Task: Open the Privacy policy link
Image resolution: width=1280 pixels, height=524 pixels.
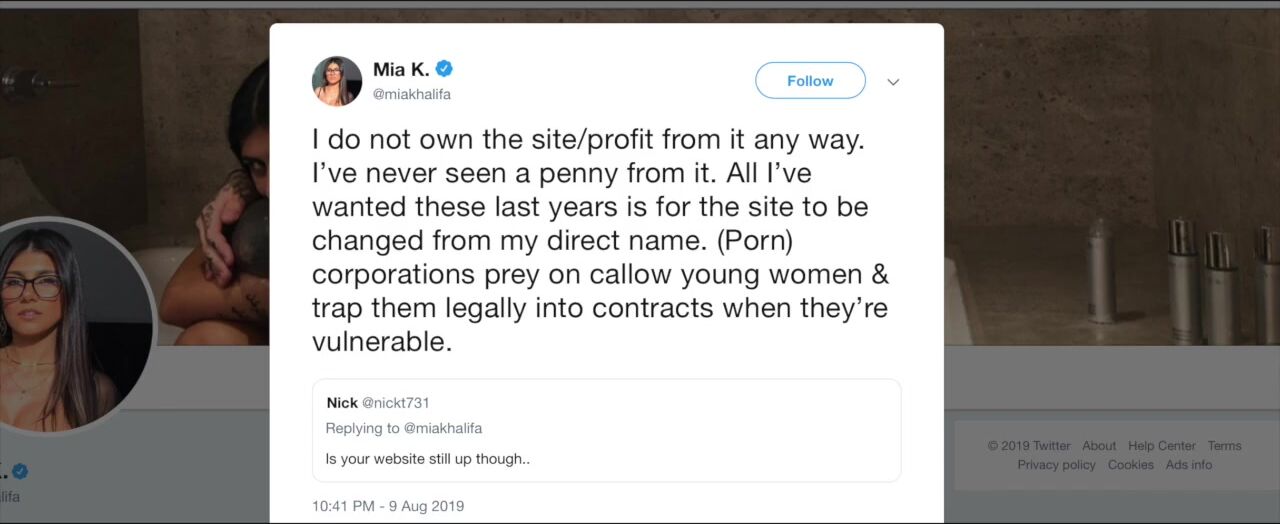Action: pos(1056,465)
